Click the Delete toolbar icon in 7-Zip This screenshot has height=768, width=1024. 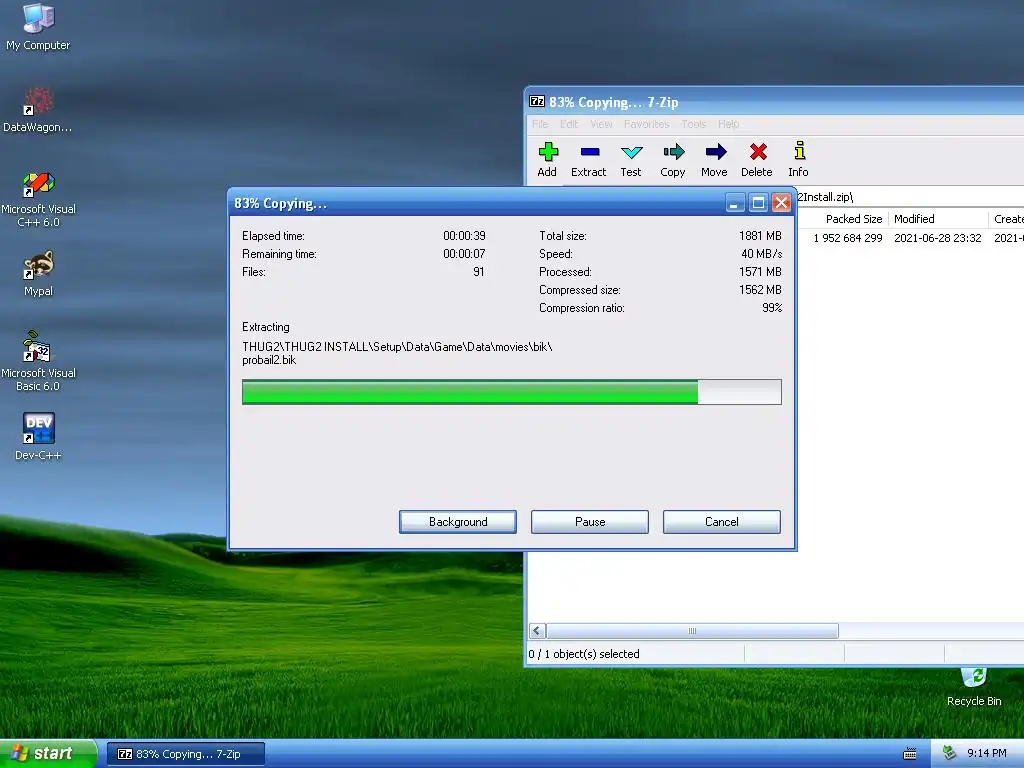(757, 159)
